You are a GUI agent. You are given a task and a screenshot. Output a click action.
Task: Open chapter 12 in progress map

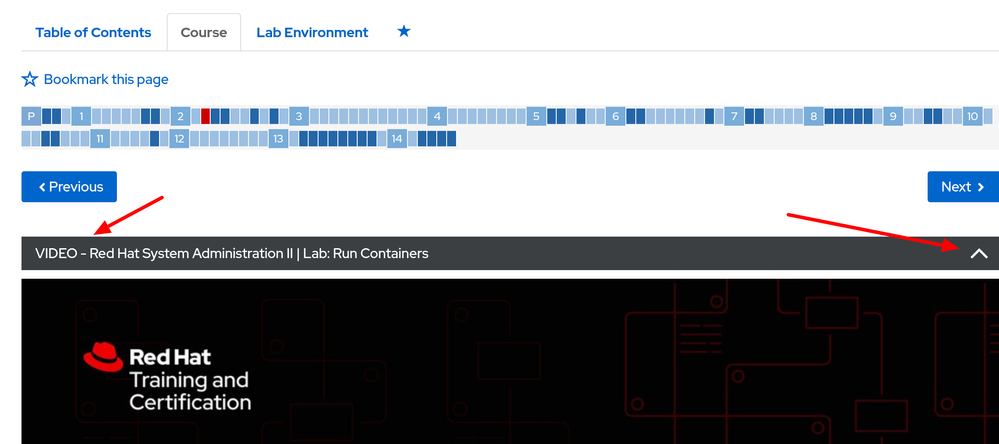tap(179, 138)
